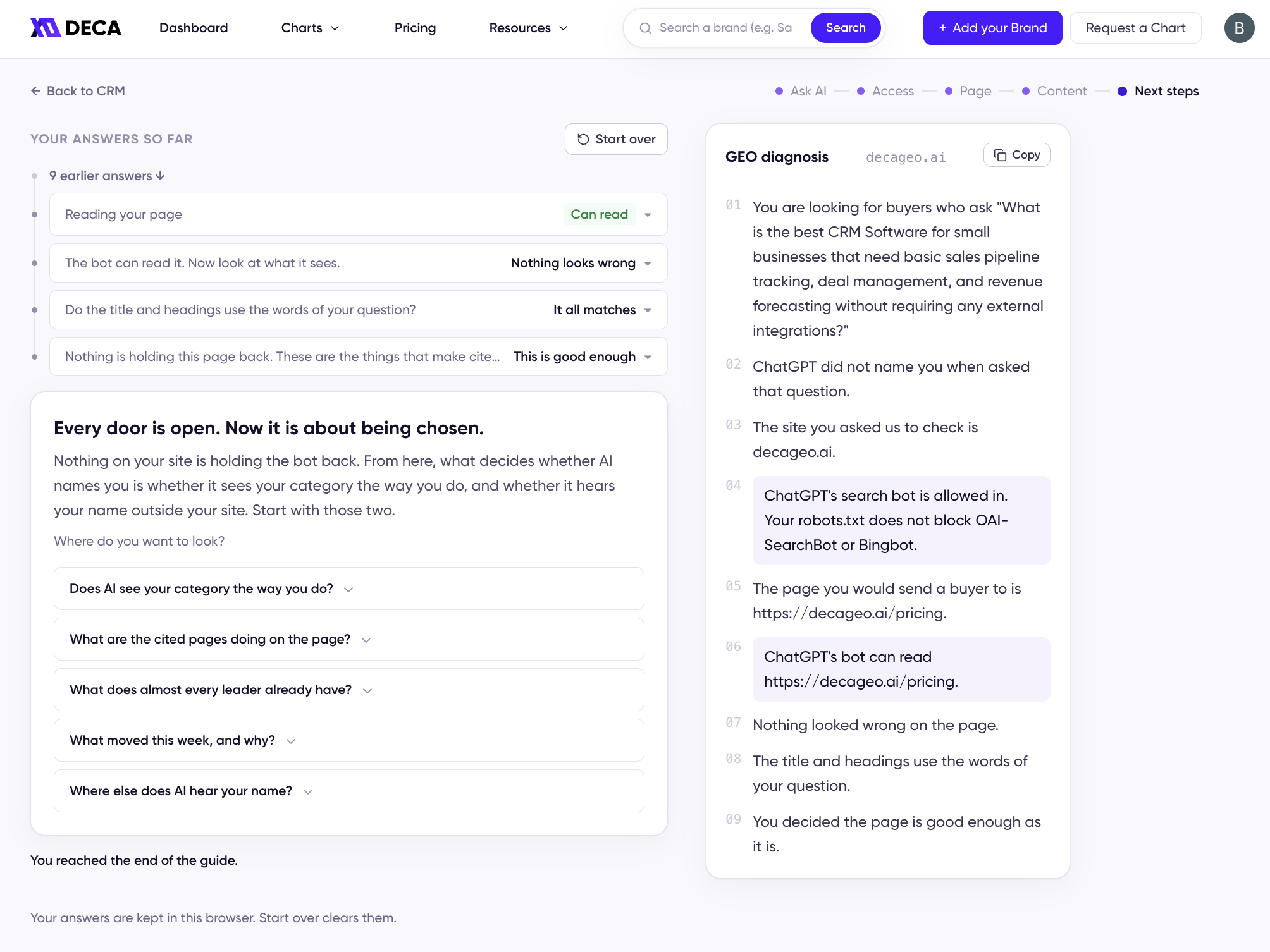The height and width of the screenshot is (952, 1270).
Task: Expand What moved this week, and why?
Action: pos(349,740)
